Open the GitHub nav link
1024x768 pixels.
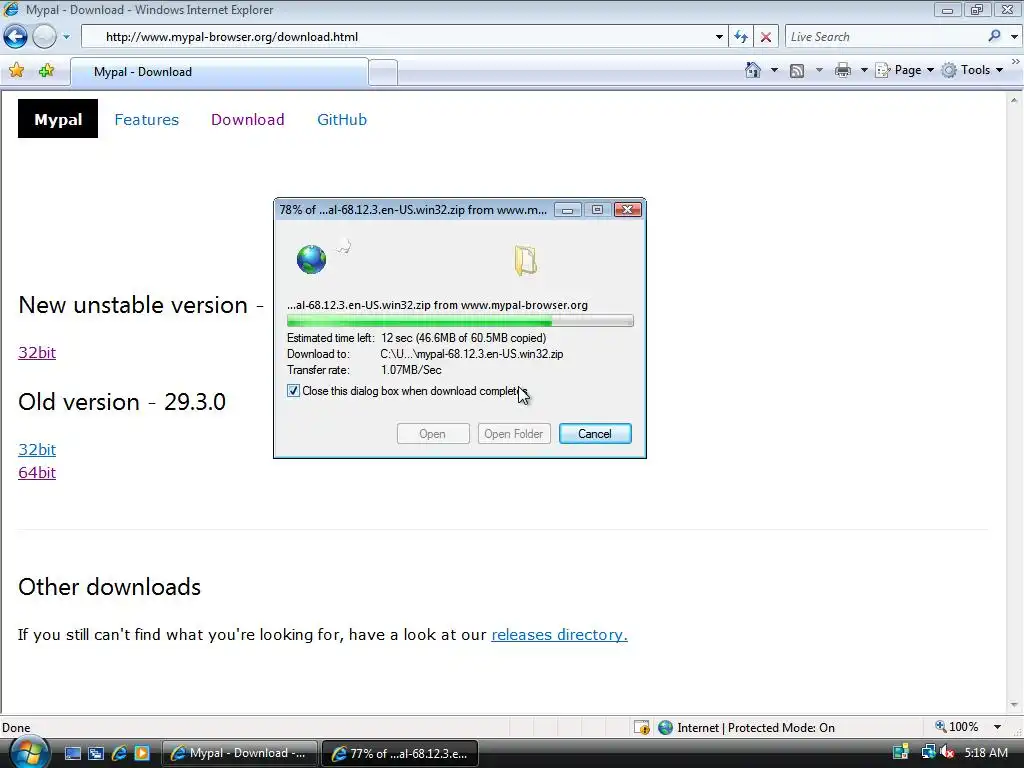[x=342, y=120]
